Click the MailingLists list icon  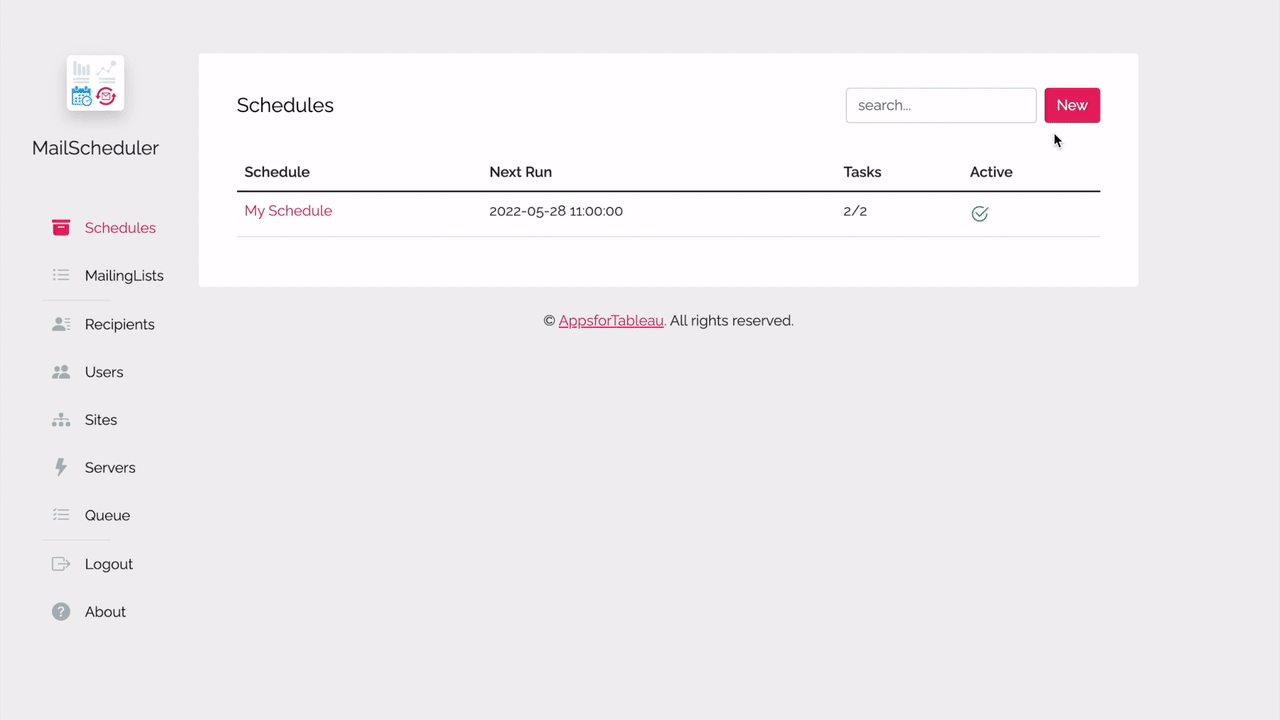tap(61, 275)
